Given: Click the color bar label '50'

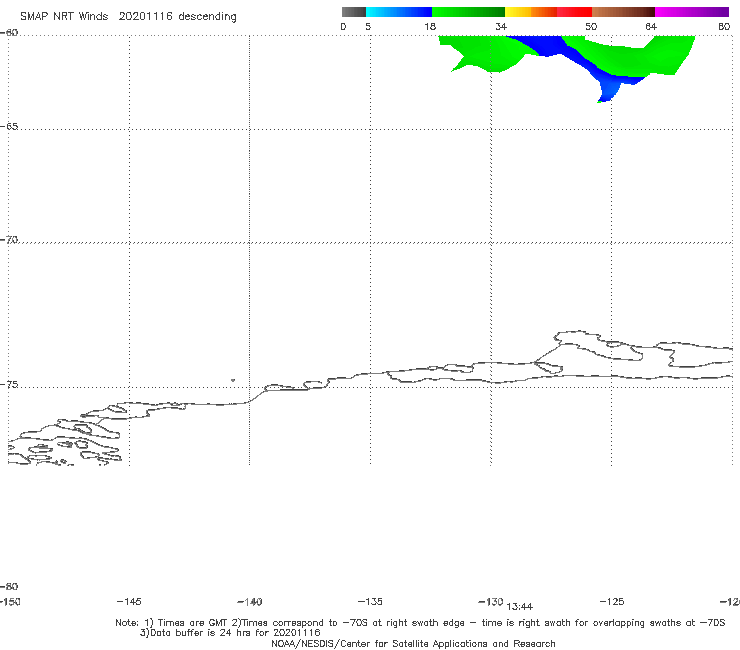Looking at the screenshot, I should tap(591, 26).
